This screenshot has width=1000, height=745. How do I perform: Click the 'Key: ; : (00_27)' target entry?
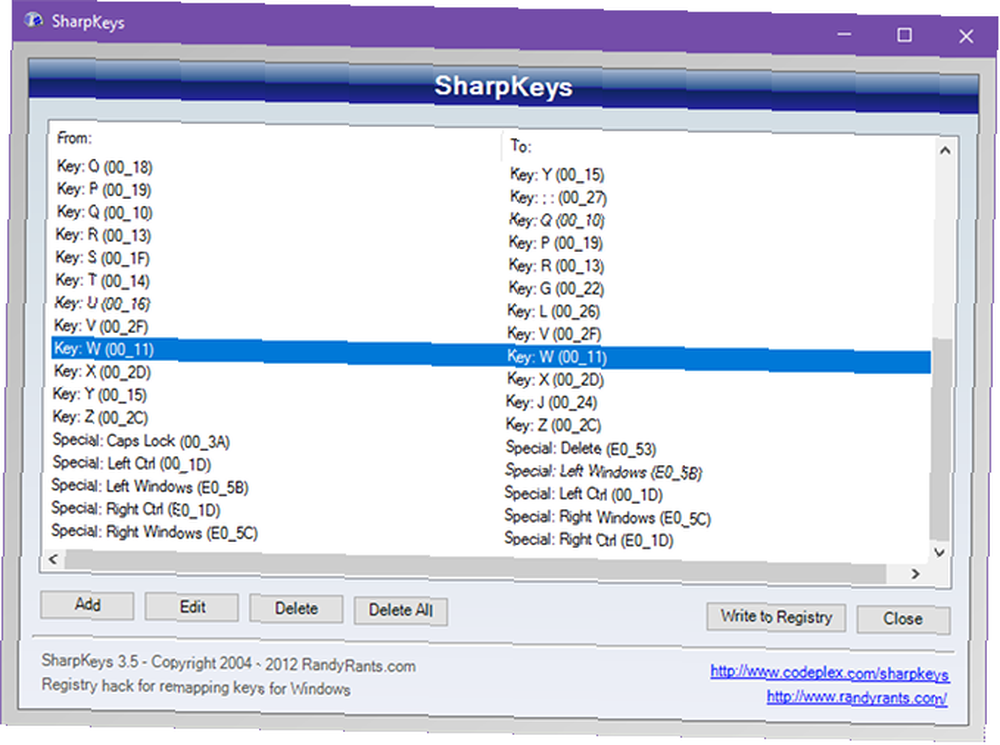pos(558,198)
